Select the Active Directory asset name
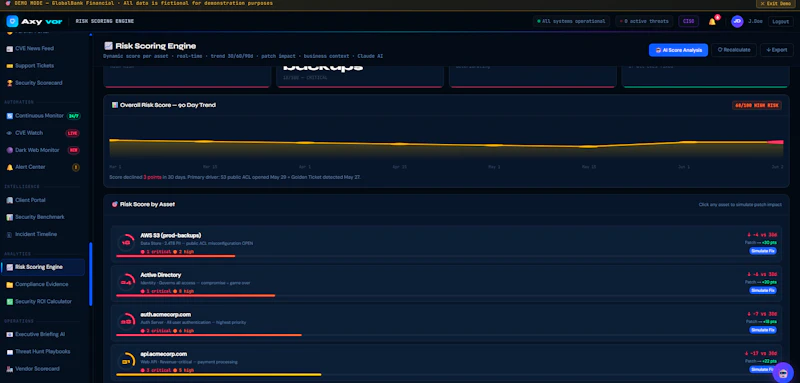This screenshot has width=800, height=383. pos(161,275)
